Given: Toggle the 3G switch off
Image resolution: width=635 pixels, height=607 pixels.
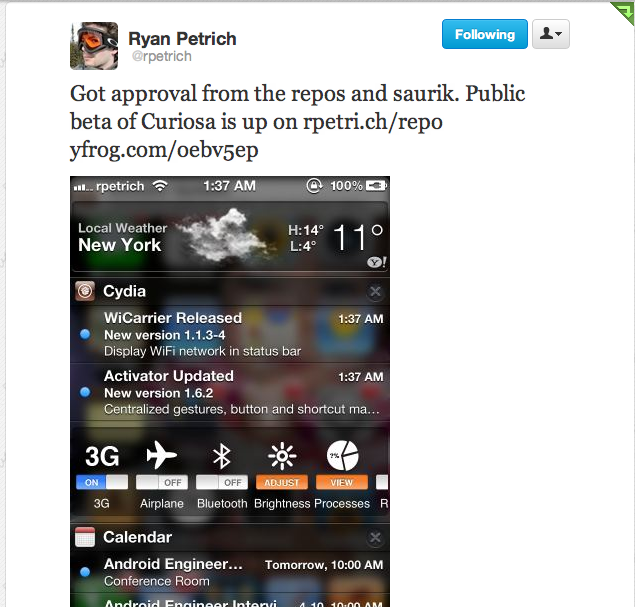Looking at the screenshot, I should [x=102, y=482].
